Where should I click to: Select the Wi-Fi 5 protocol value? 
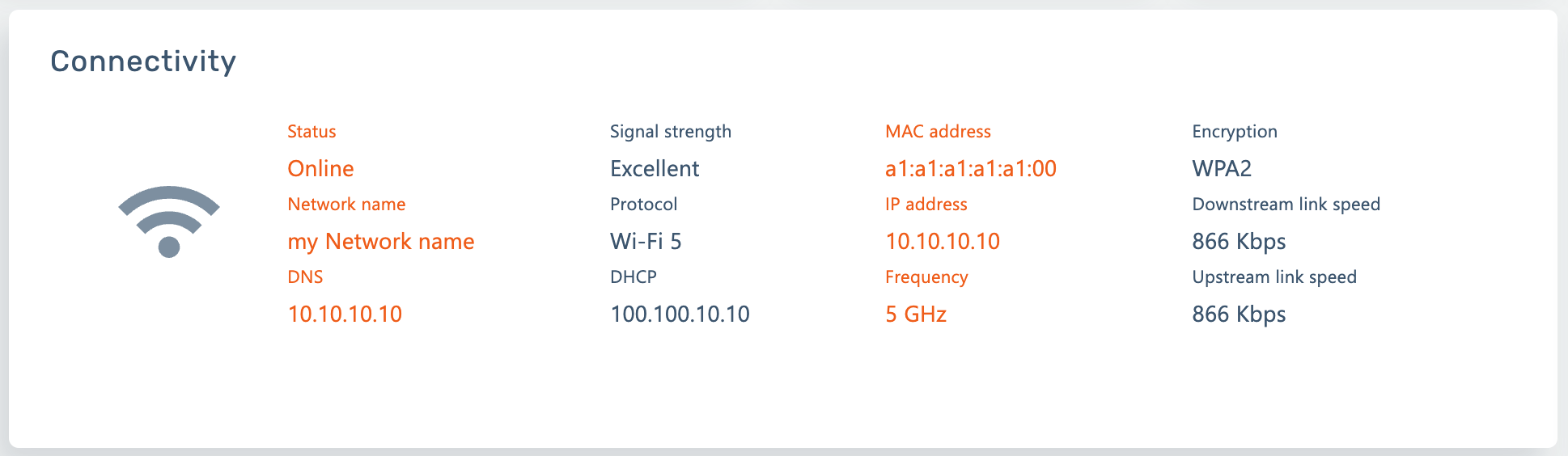tap(645, 241)
